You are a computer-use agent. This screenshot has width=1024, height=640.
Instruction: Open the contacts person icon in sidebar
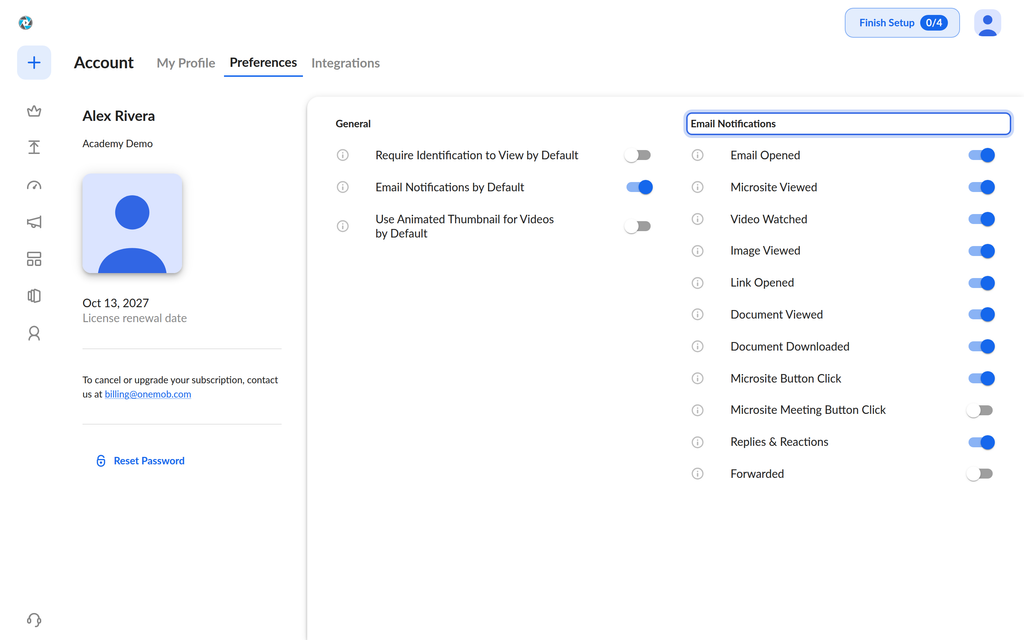[x=34, y=334]
